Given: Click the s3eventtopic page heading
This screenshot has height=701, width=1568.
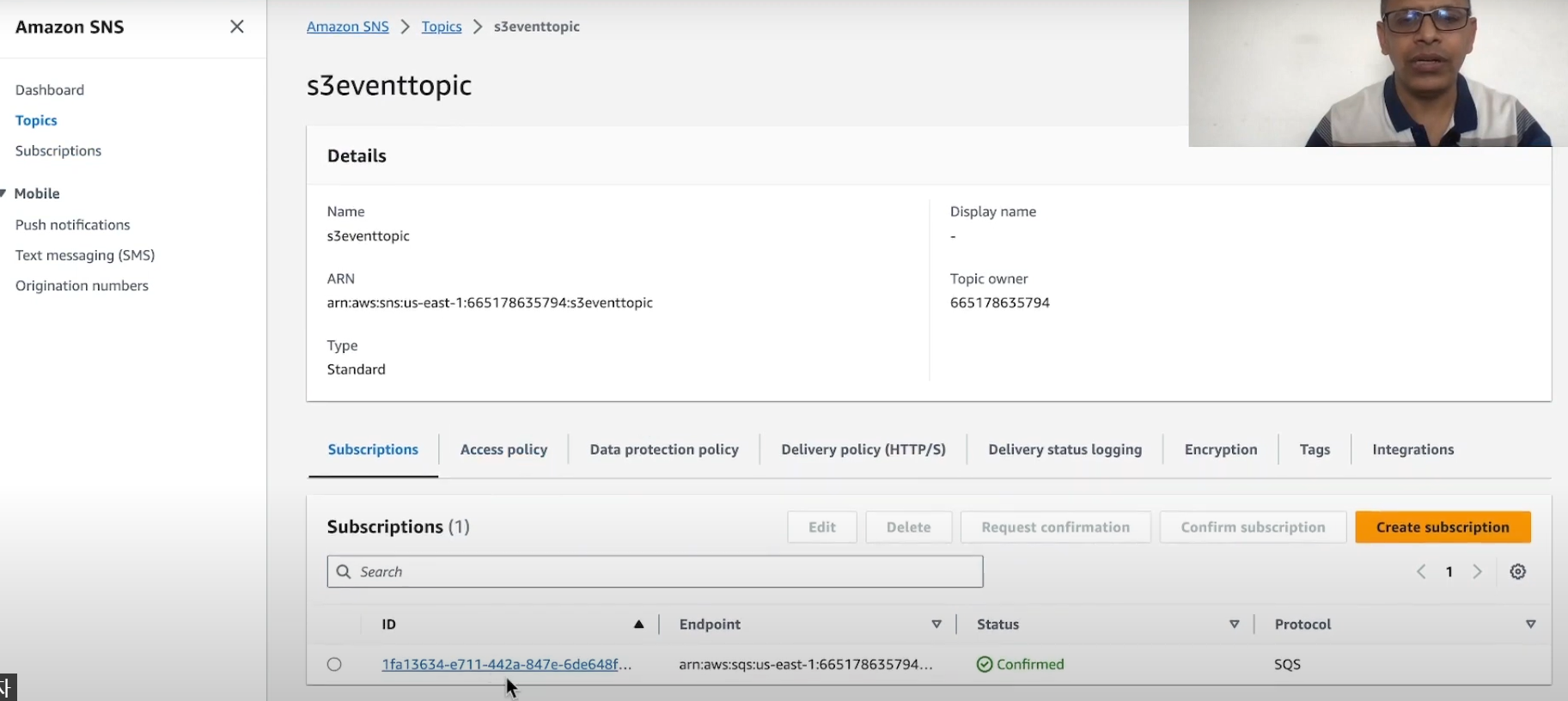Looking at the screenshot, I should point(389,85).
